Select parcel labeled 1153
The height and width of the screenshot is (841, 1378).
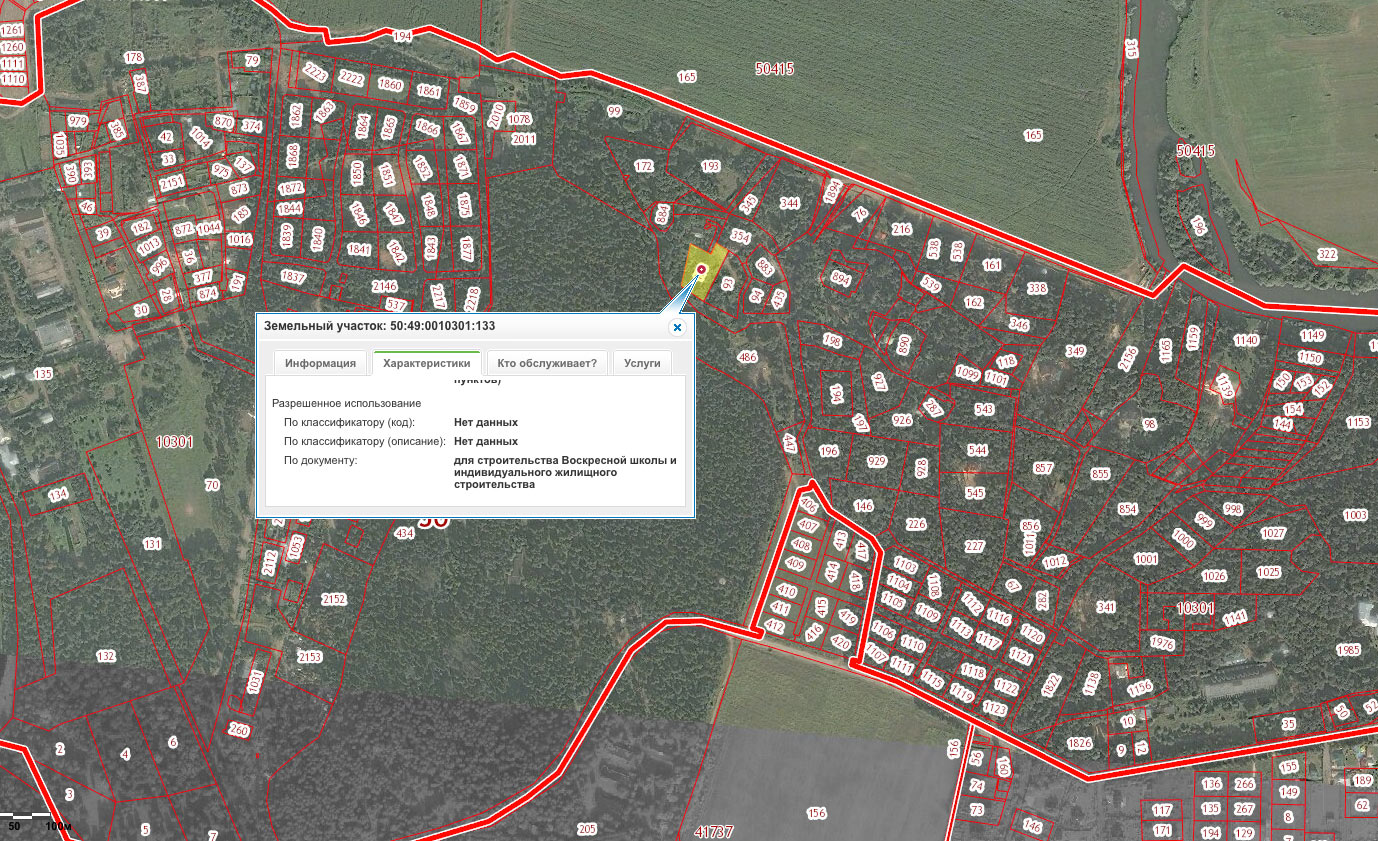[x=1358, y=423]
